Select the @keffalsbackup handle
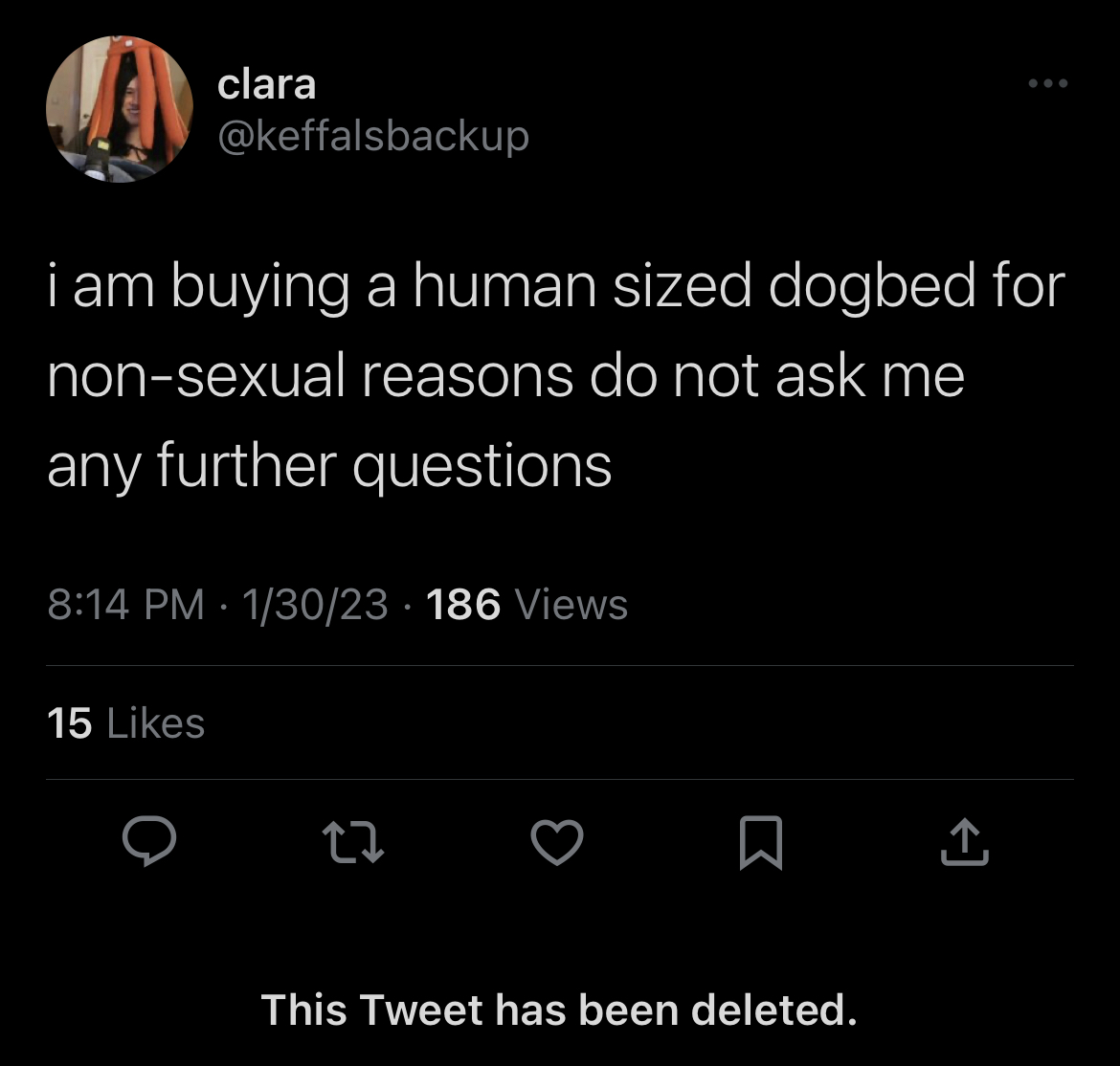Screen dimensions: 1120x1066 tap(373, 136)
